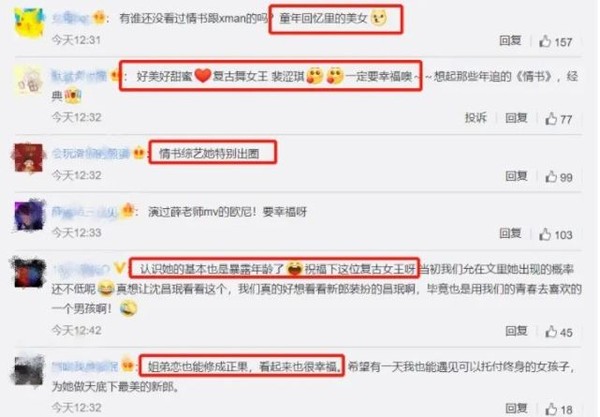The height and width of the screenshot is (417, 600).
Task: Reply to the 情书综艺 comment
Action: tap(516, 176)
